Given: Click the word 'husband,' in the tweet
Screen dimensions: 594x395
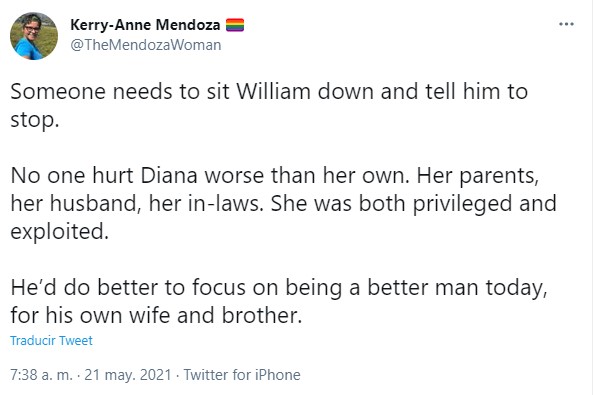Looking at the screenshot, I should (x=96, y=203).
